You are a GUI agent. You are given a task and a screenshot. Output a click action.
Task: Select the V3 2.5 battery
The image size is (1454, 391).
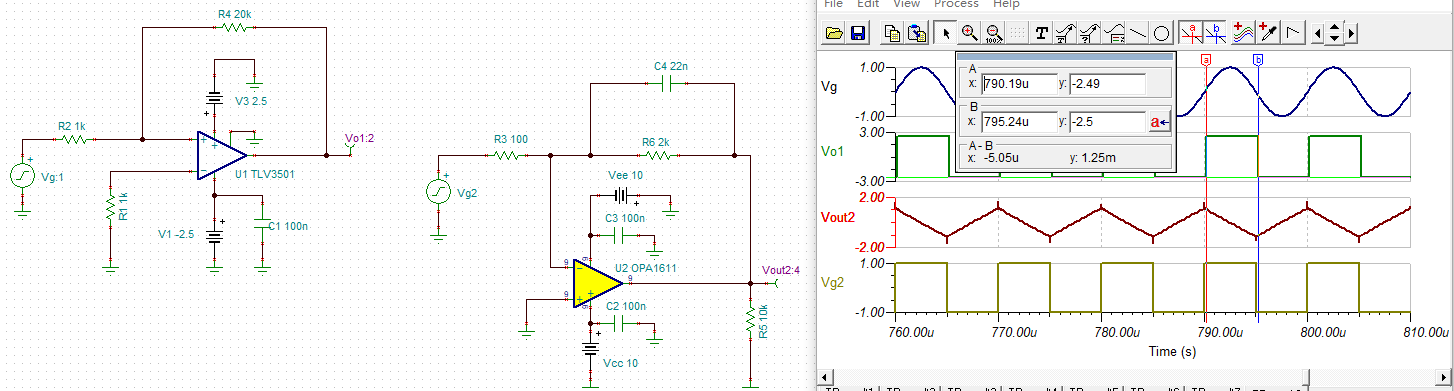coord(214,99)
